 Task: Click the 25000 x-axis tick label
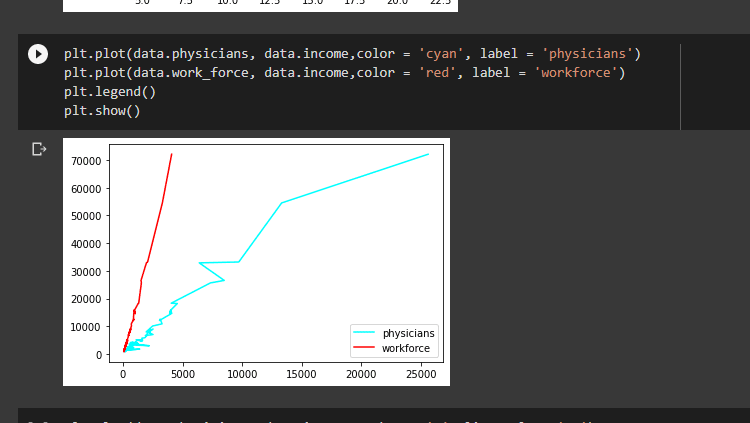click(x=421, y=374)
